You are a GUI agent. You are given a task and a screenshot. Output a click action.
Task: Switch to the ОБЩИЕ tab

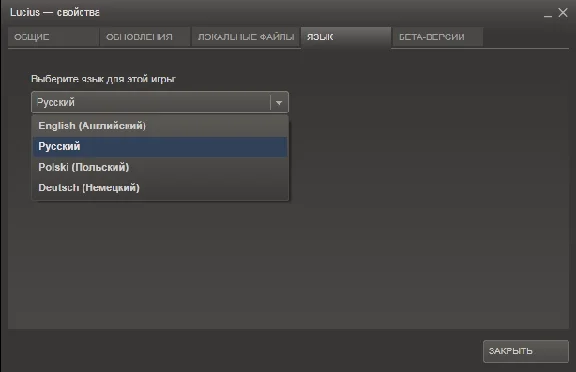coord(53,37)
